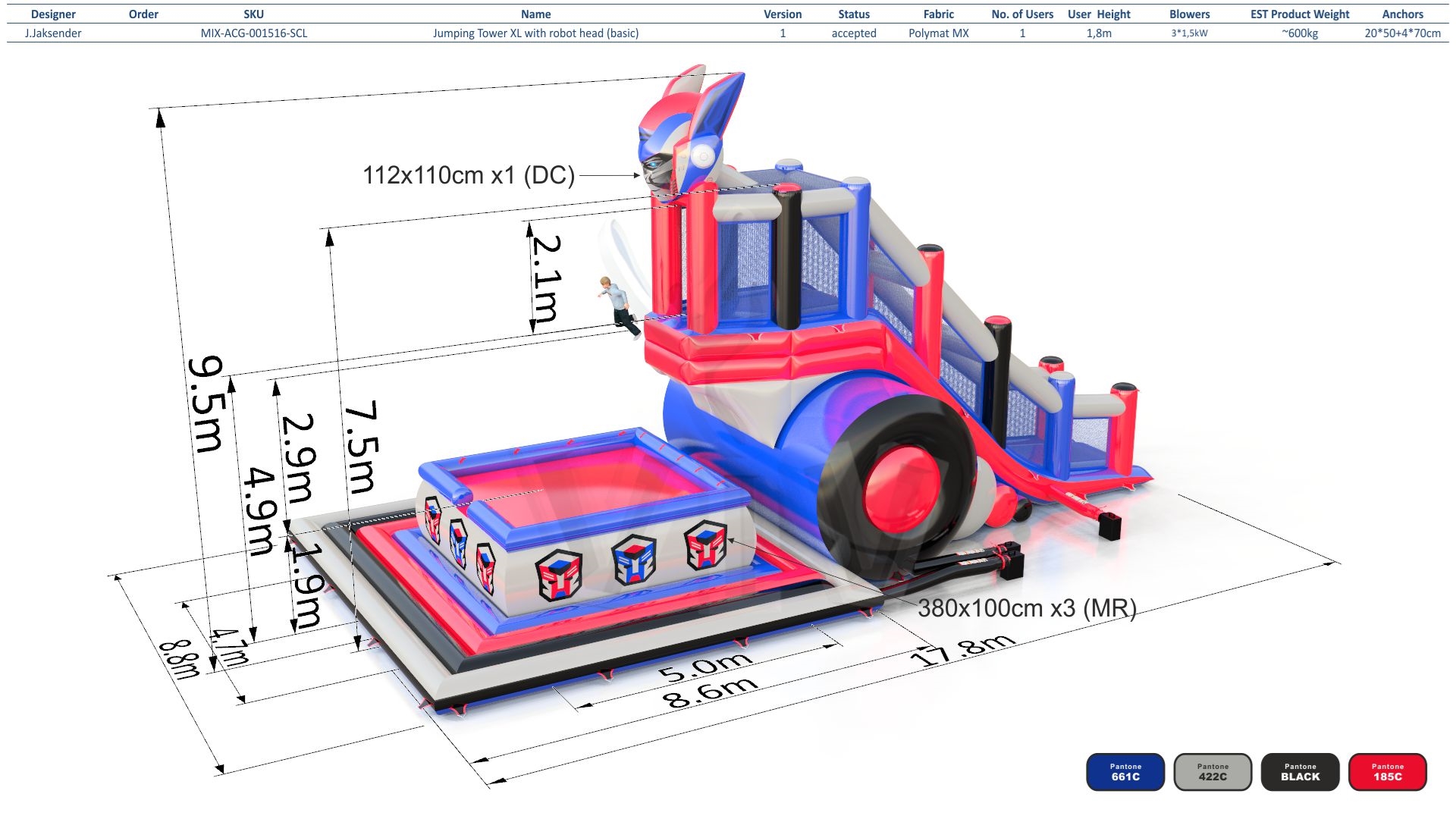The image size is (1456, 819).
Task: Click the "accepted" status value
Action: (x=854, y=33)
